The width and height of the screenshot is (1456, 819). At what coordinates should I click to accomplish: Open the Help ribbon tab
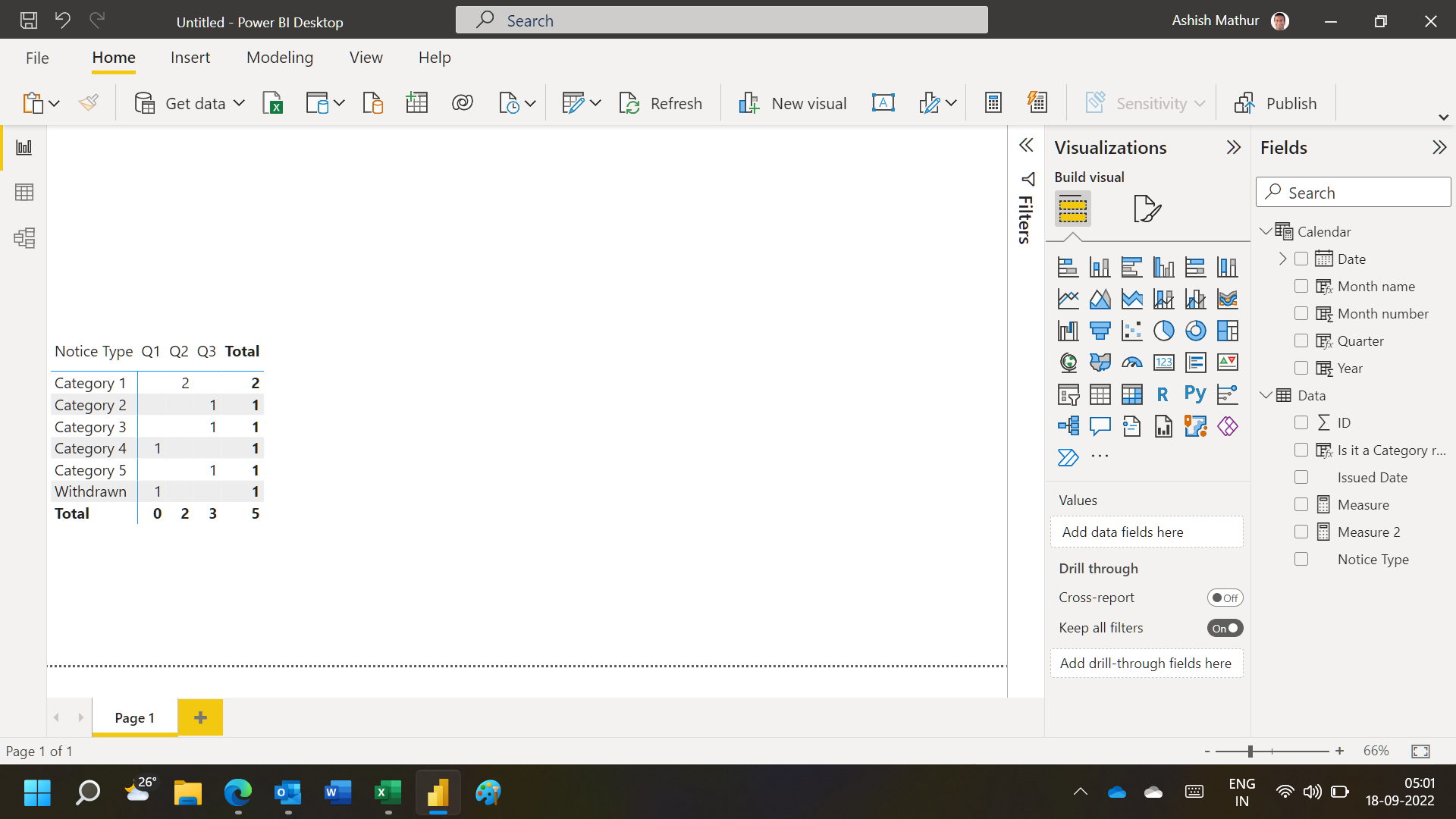pos(435,58)
